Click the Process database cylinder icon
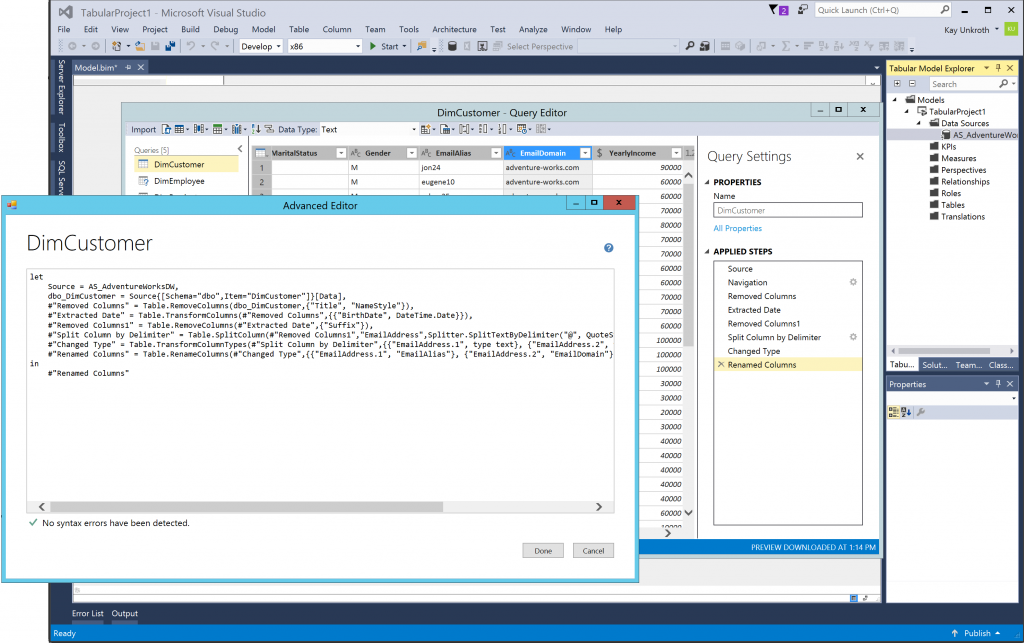Viewport: 1024px width, 643px height. click(452, 46)
